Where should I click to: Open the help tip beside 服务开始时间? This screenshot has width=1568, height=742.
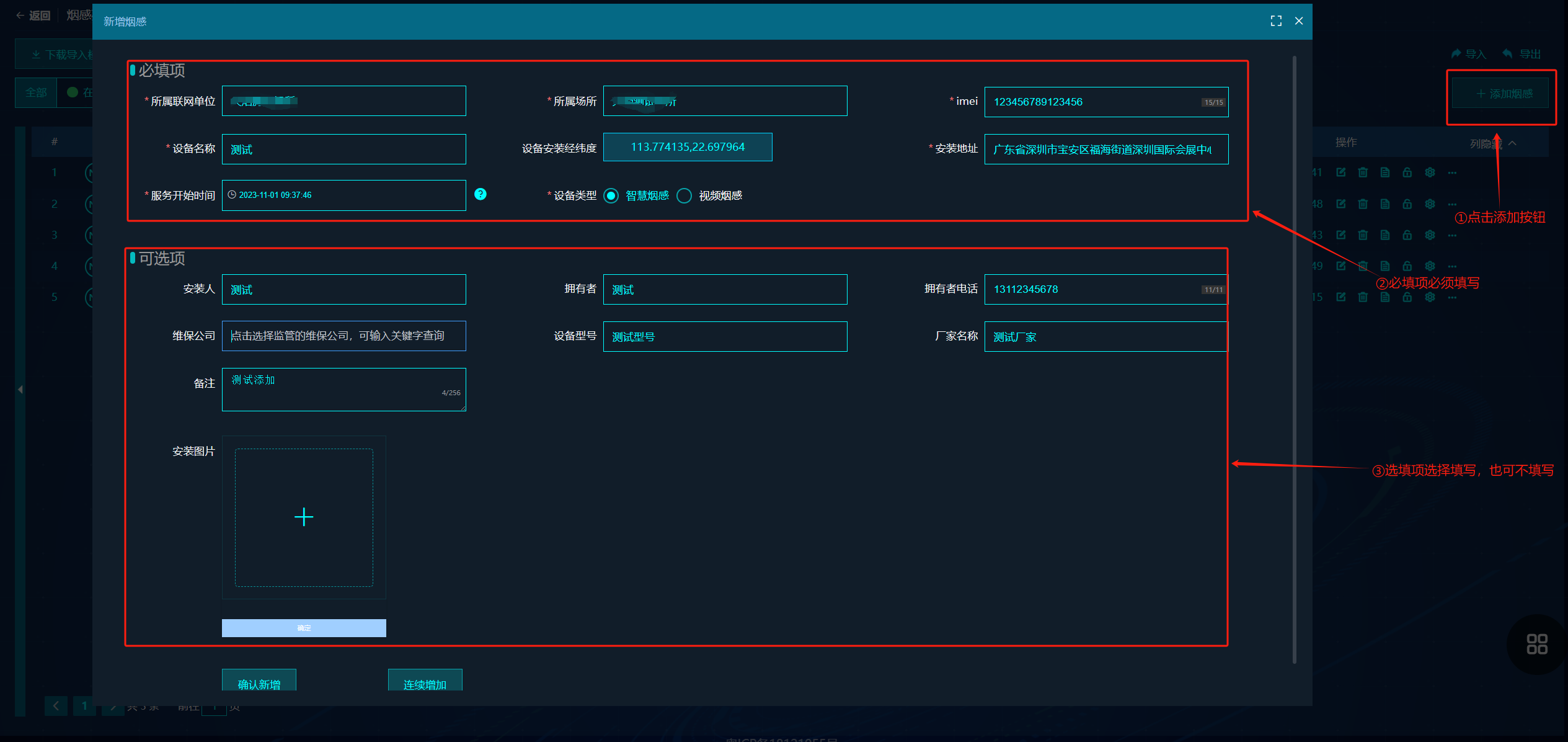click(x=481, y=194)
